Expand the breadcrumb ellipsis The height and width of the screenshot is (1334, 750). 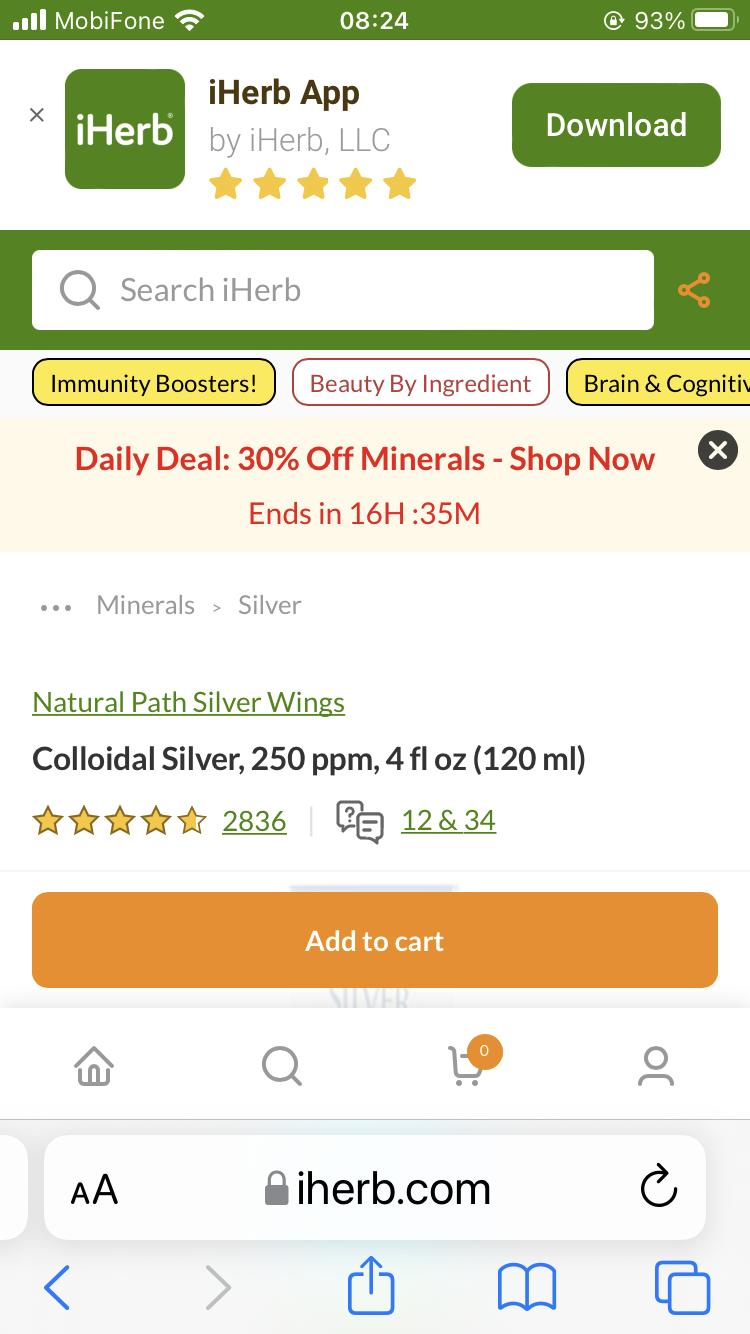55,607
